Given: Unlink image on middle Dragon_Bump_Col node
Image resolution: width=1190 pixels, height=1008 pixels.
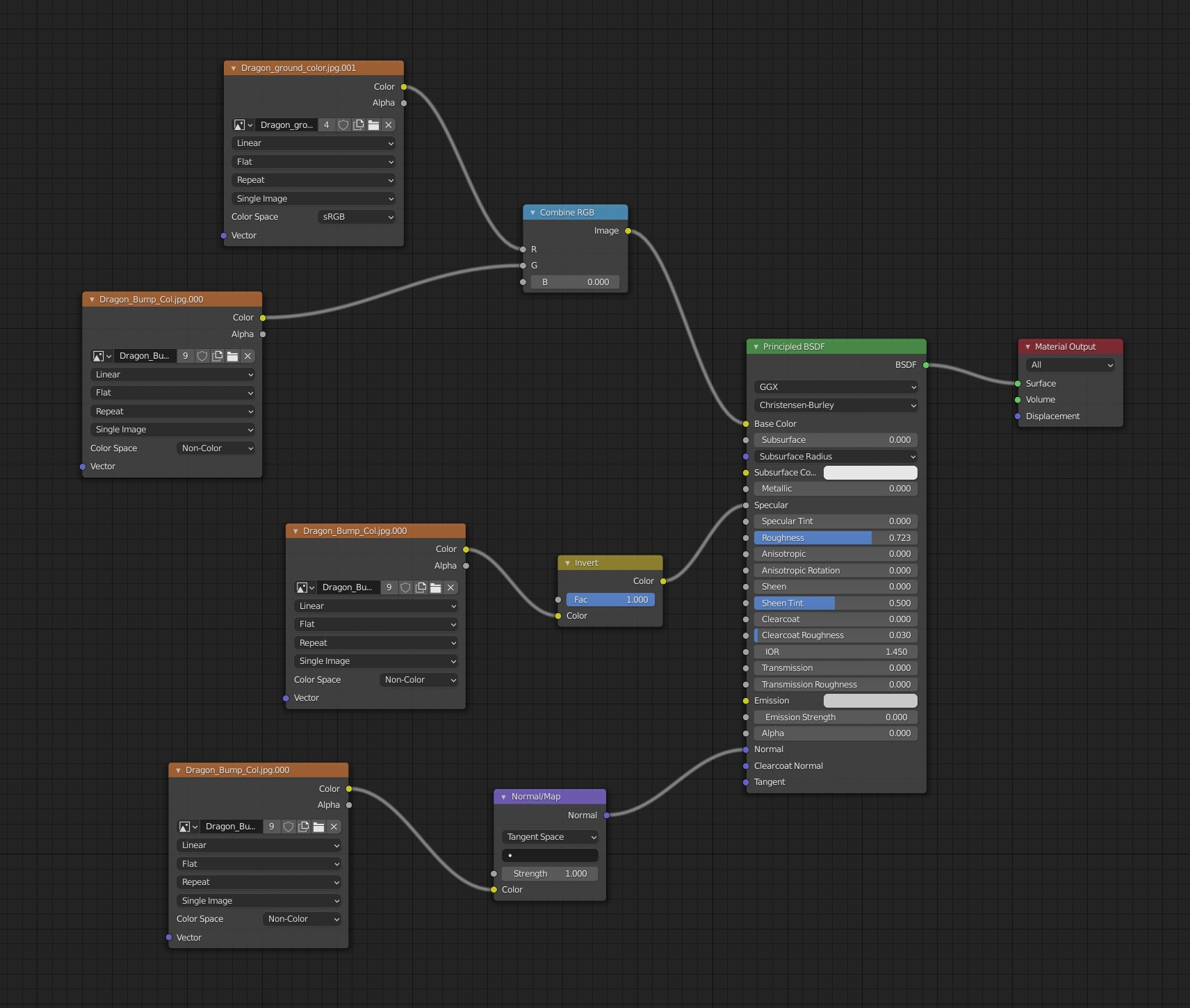Looking at the screenshot, I should point(450,587).
